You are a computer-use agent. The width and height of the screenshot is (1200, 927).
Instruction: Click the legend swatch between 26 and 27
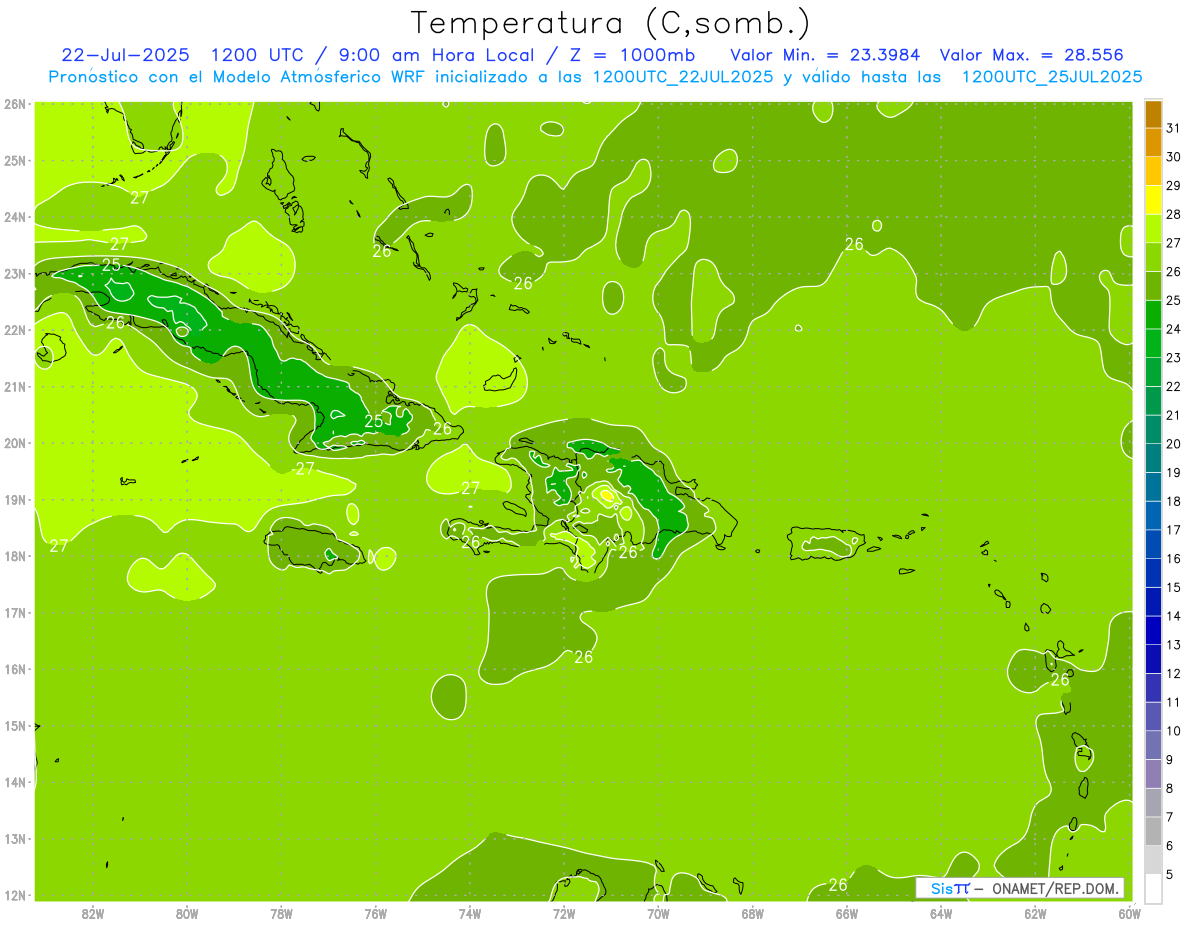click(1153, 257)
